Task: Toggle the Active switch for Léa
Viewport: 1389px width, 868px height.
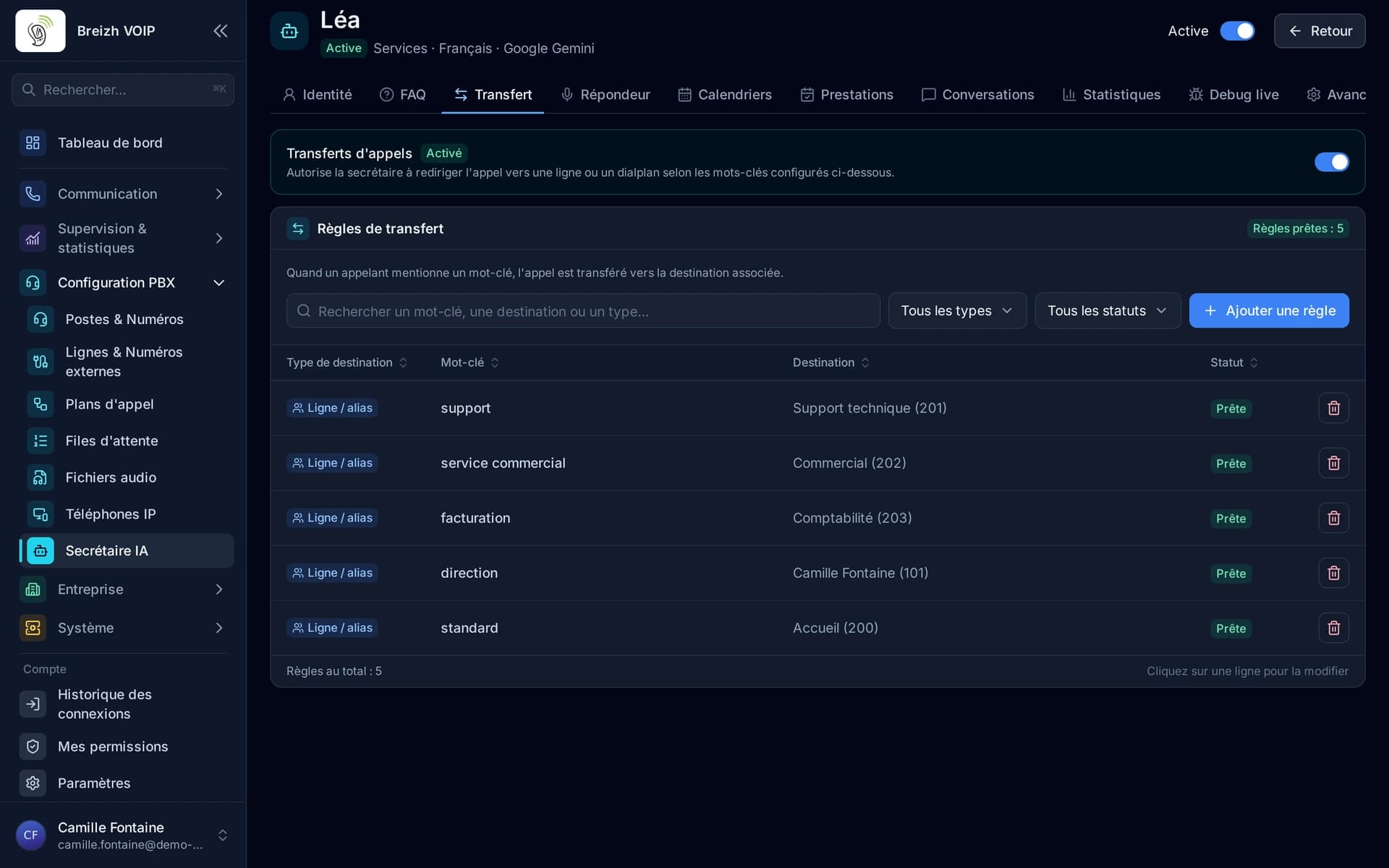Action: pos(1237,31)
